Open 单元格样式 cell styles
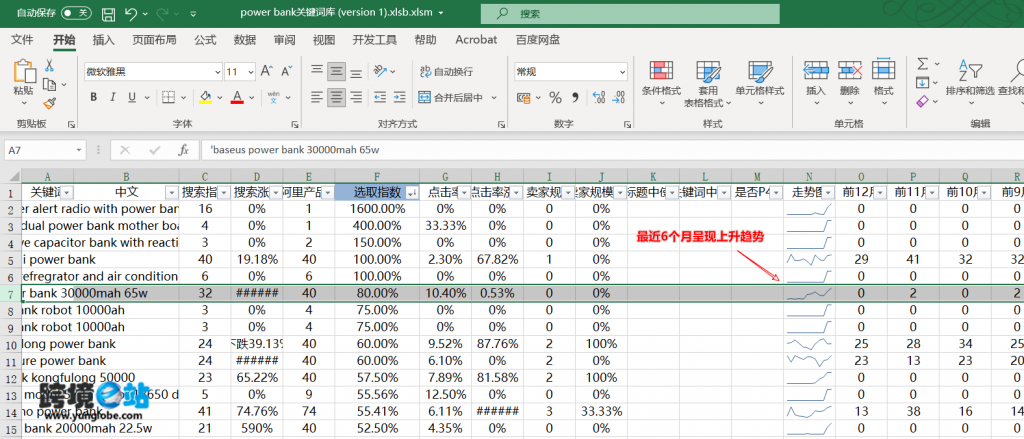Screen dimensions: 1024x439 tap(760, 82)
